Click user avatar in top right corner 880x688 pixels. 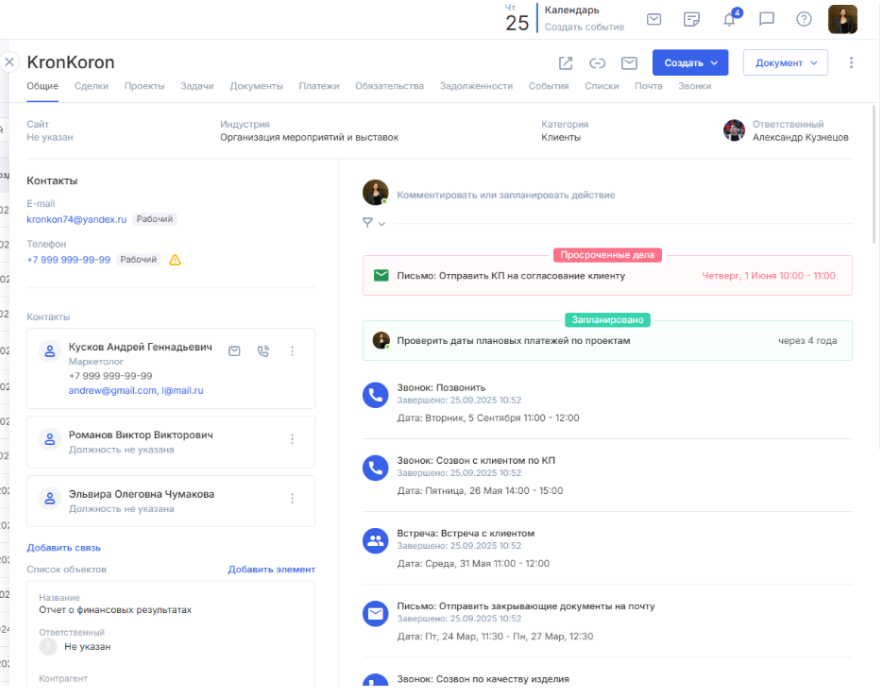845,19
